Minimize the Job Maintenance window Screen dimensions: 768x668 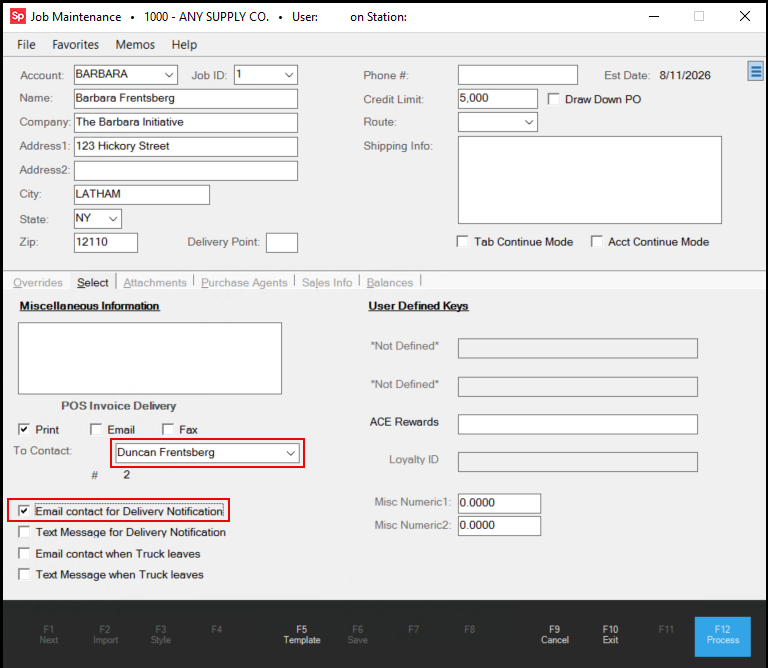653,16
